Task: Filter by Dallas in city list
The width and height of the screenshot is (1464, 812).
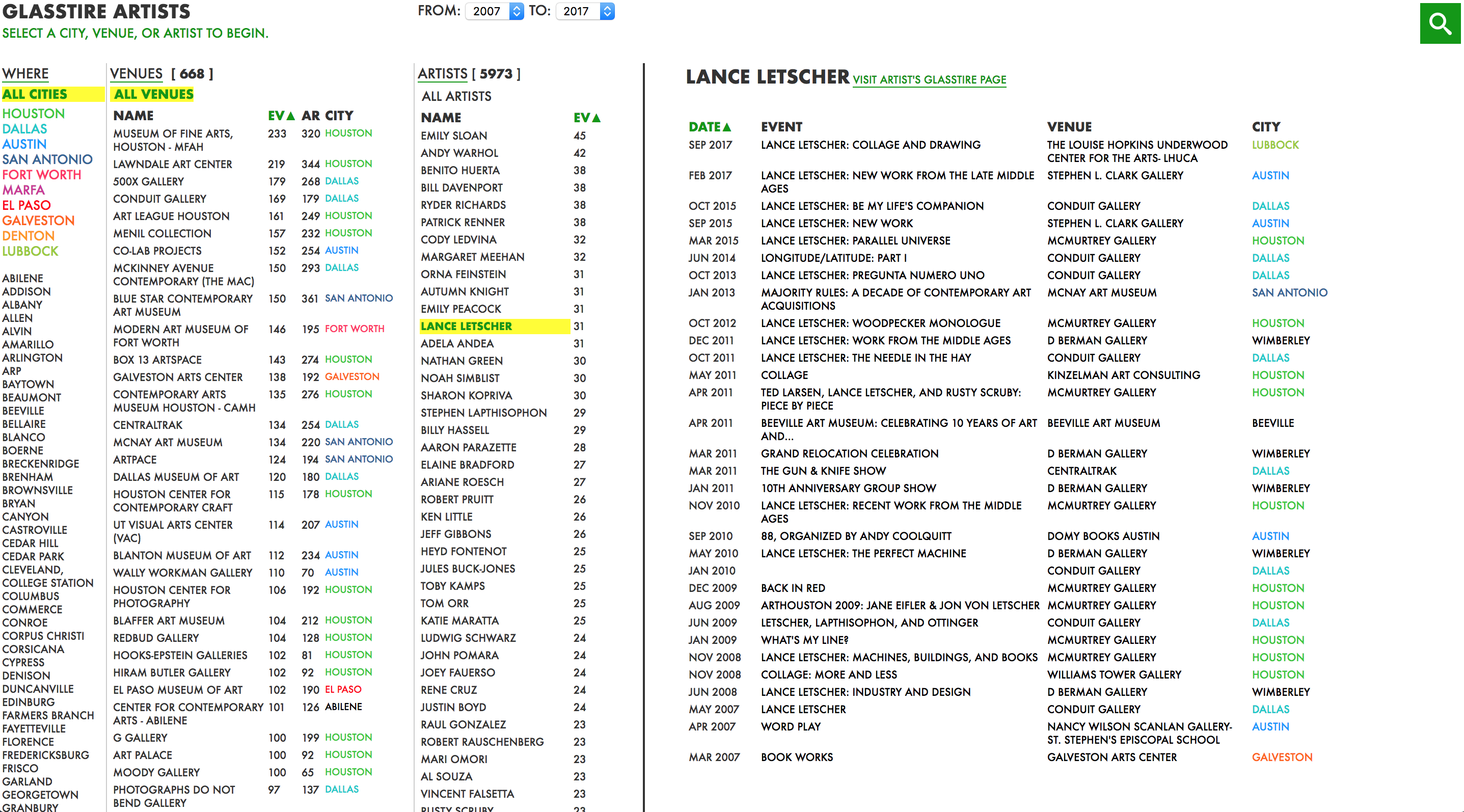Action: (x=24, y=129)
